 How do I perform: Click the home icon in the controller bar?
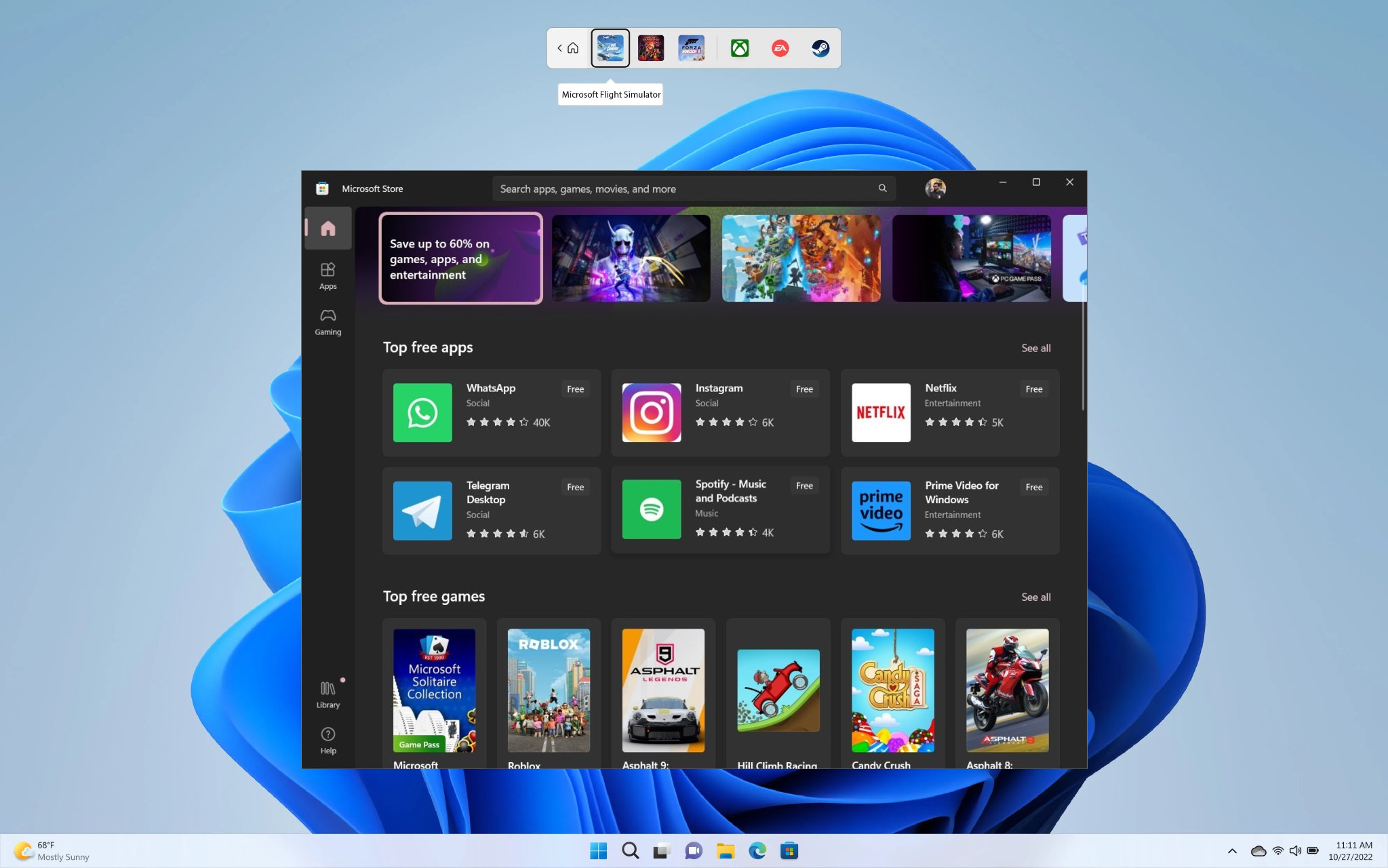pos(573,48)
